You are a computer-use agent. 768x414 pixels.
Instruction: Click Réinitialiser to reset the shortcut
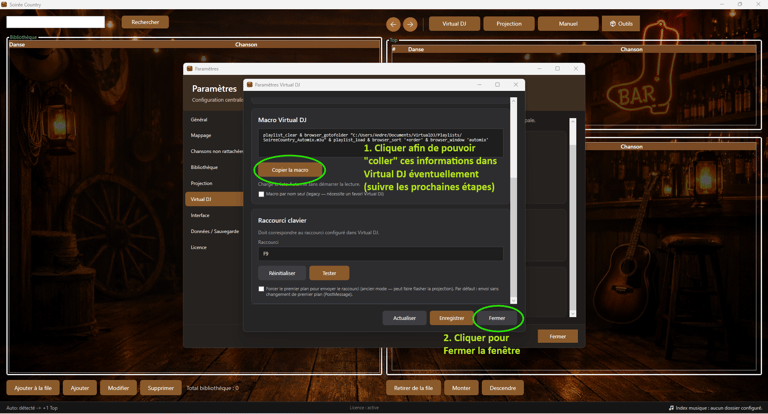282,273
